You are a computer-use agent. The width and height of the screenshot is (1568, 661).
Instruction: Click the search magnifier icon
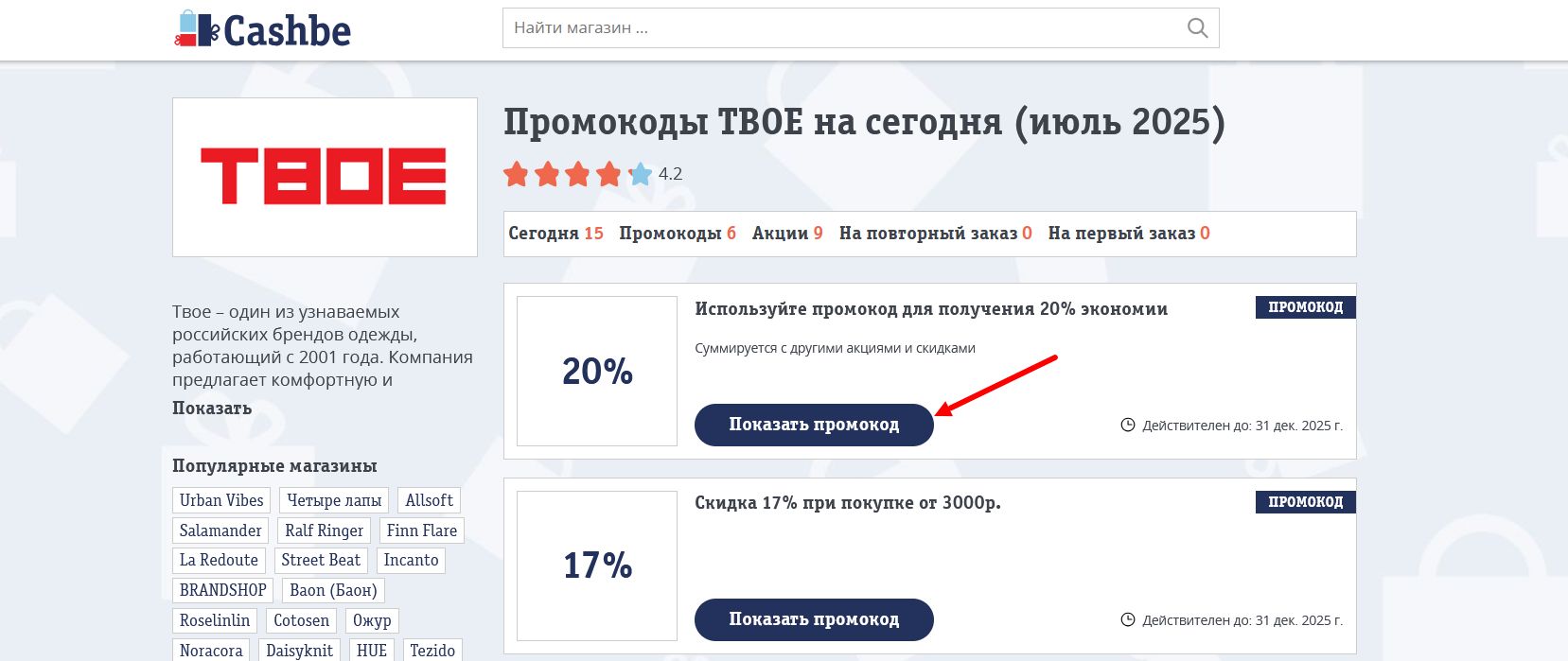[1197, 28]
